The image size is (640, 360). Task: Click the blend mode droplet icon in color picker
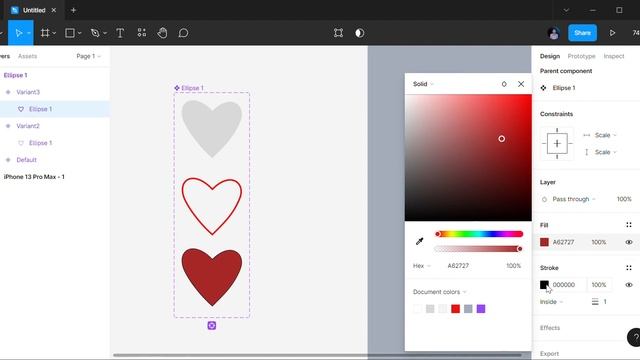coord(504,84)
